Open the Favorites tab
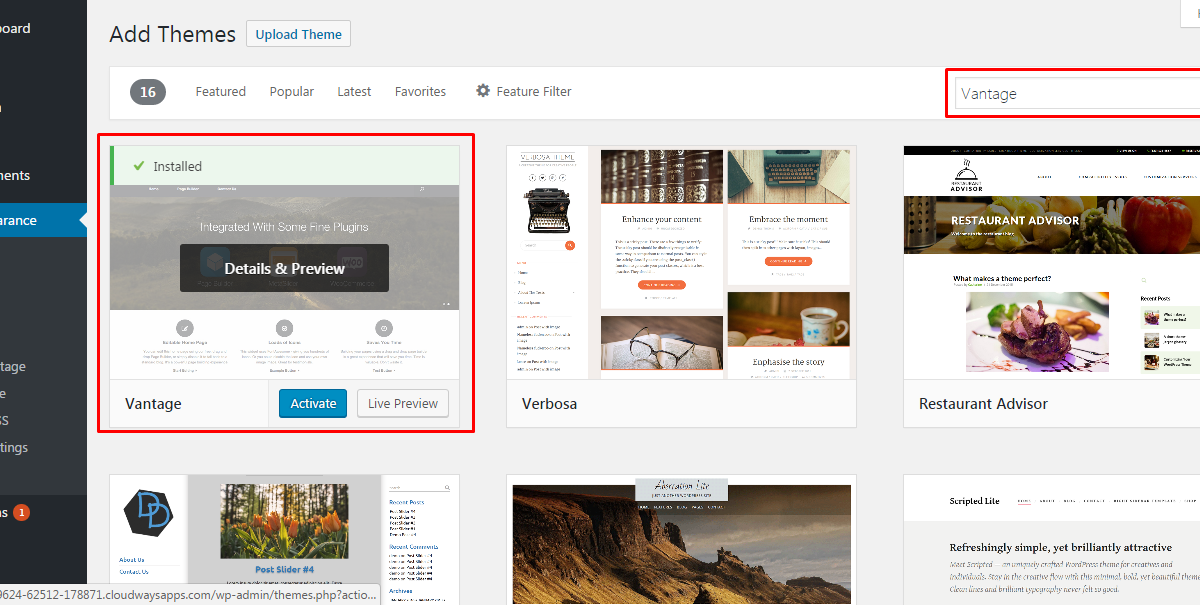The height and width of the screenshot is (605, 1200). pos(420,91)
